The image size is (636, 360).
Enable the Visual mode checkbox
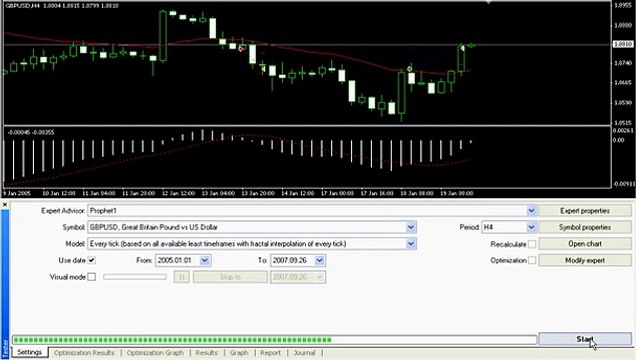pyautogui.click(x=92, y=277)
